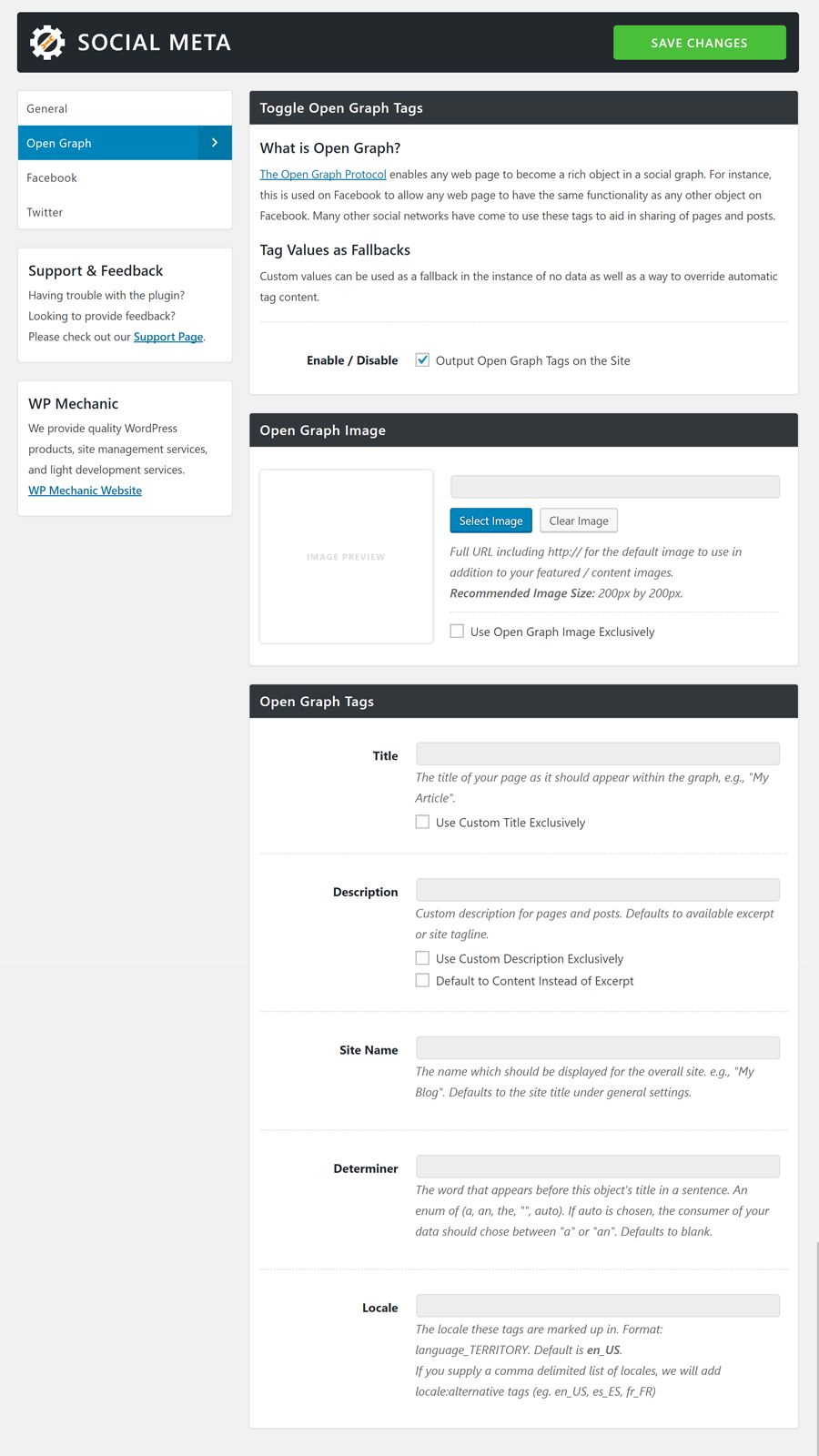This screenshot has width=819, height=1456.
Task: Open the General settings tab
Action: 47,108
